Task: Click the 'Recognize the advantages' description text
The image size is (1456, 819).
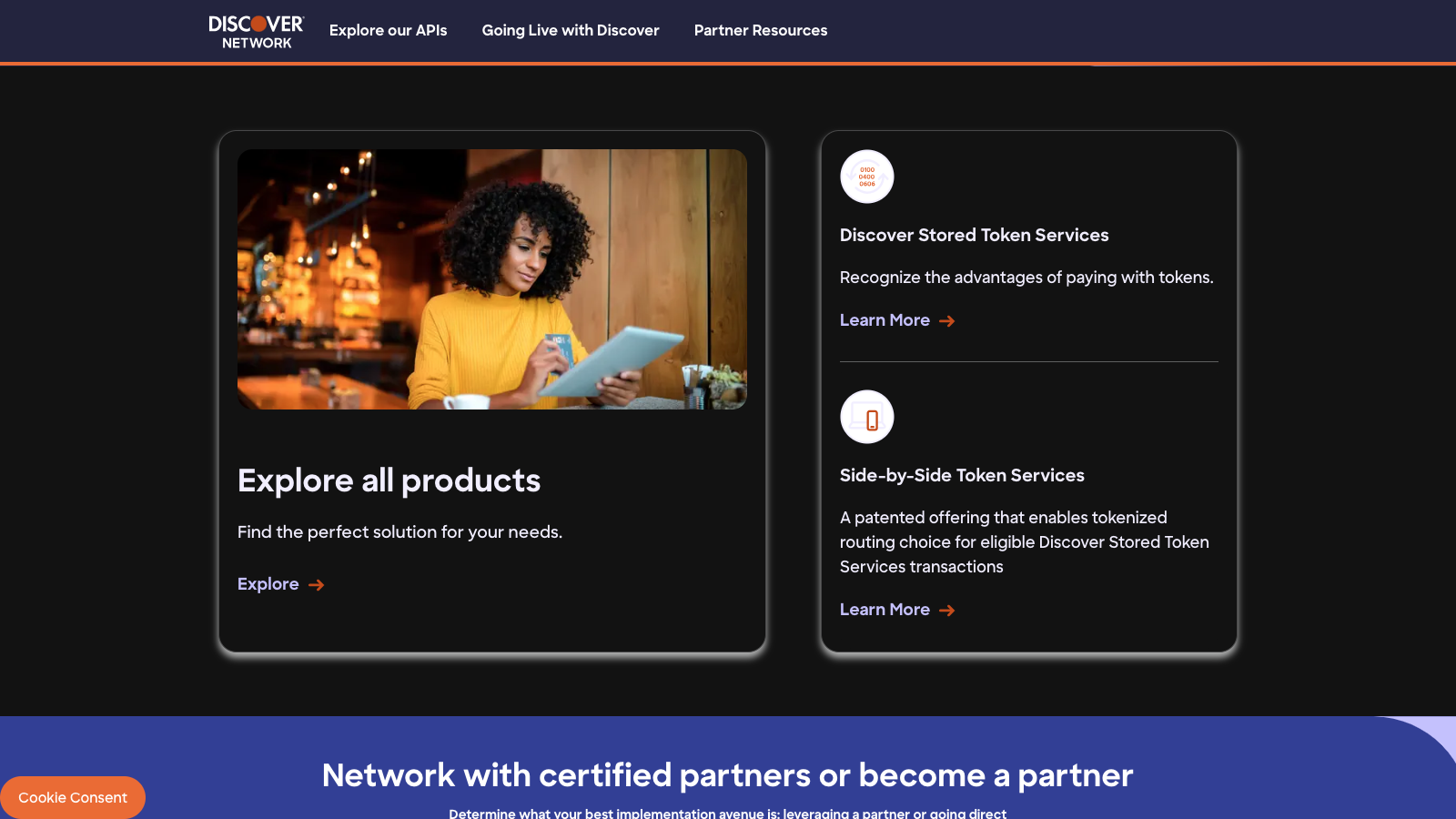Action: (1026, 278)
